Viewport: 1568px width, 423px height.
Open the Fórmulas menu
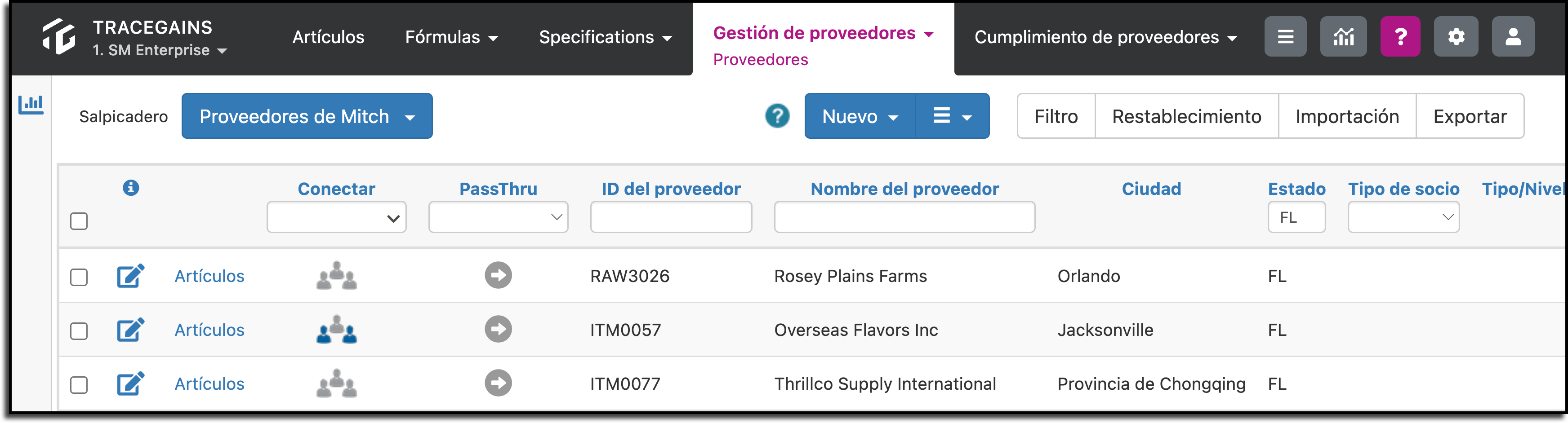[x=451, y=37]
